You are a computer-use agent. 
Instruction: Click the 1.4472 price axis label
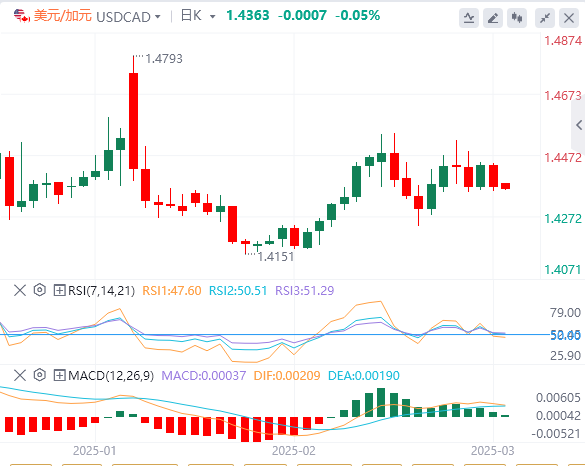coord(563,157)
